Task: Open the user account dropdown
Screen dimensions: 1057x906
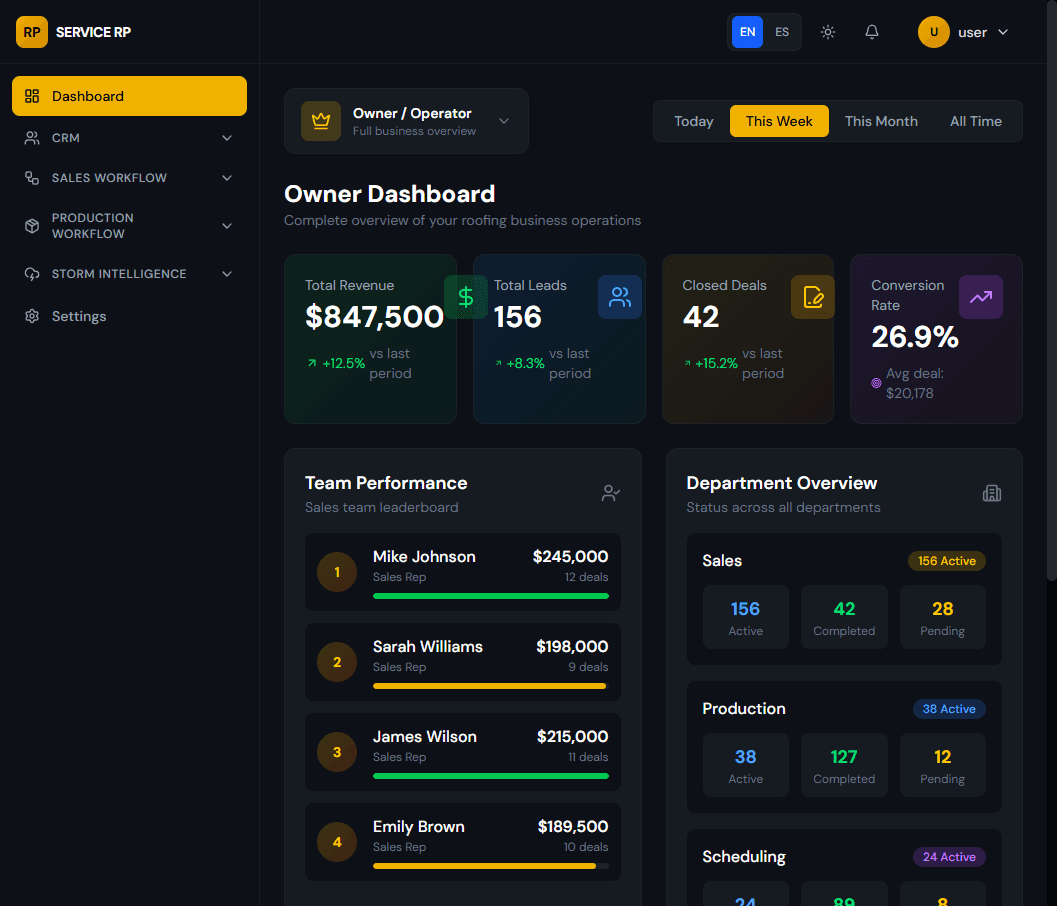Action: (964, 32)
